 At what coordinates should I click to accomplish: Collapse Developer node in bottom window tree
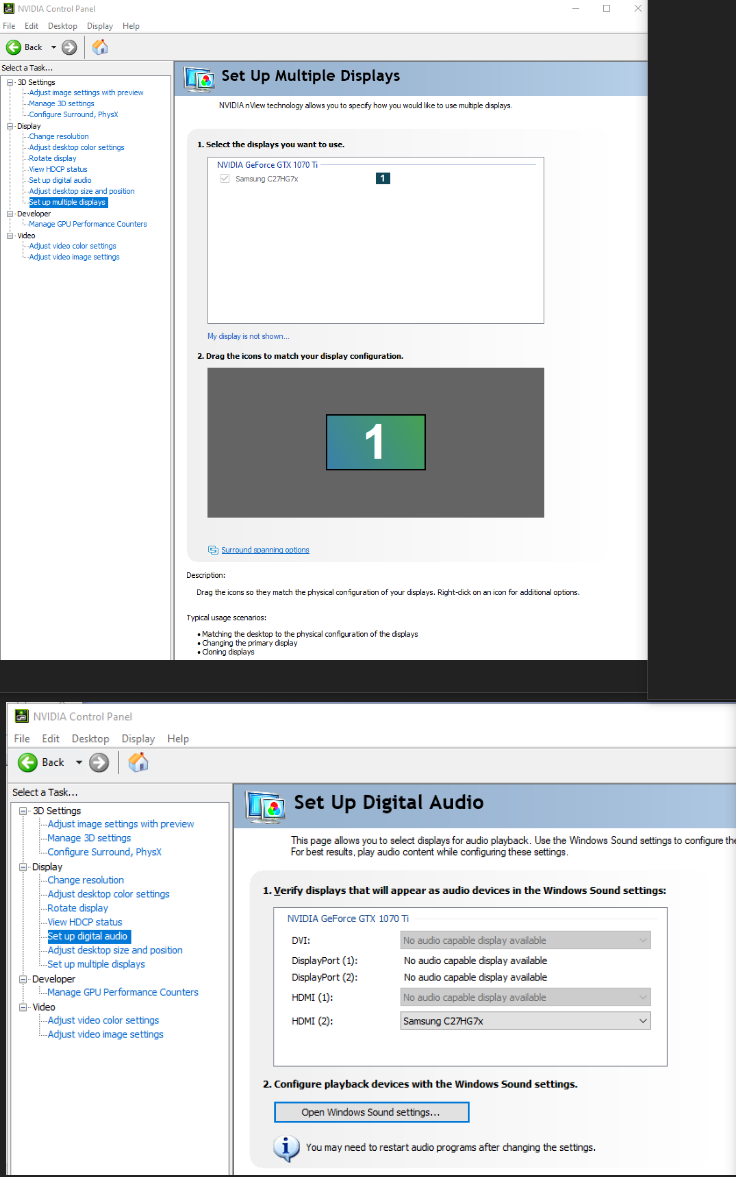pyautogui.click(x=24, y=979)
